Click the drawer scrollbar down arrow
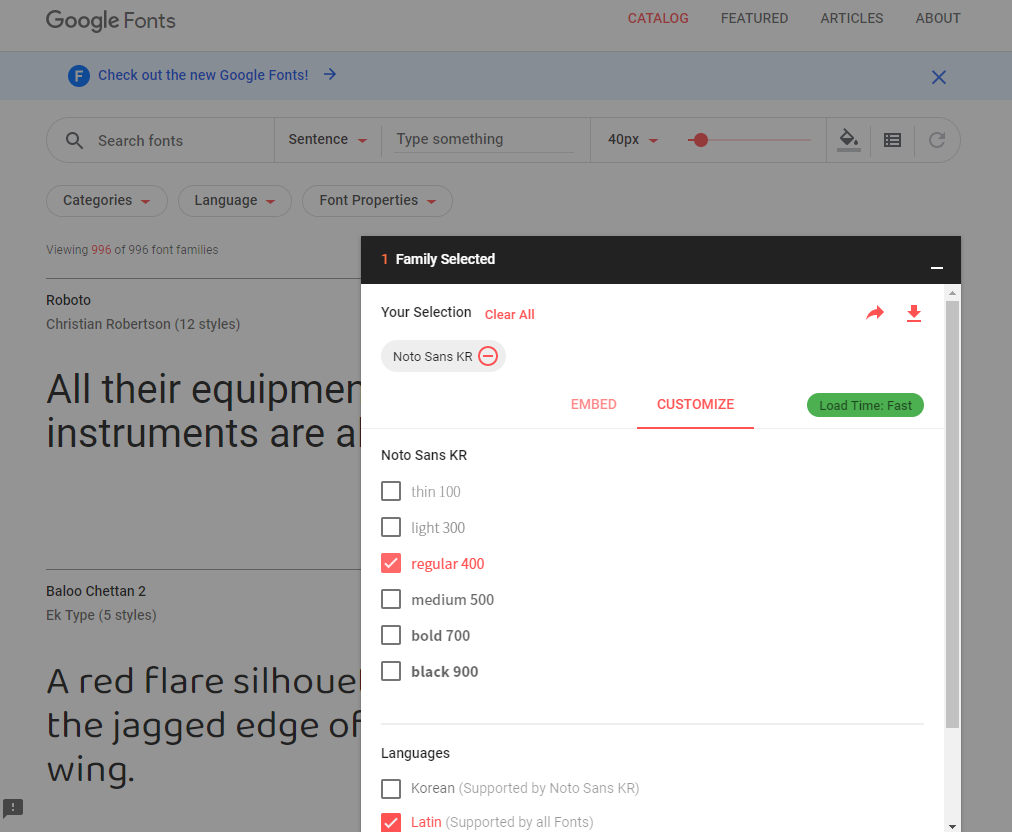Viewport: 1012px width, 832px height. point(952,826)
